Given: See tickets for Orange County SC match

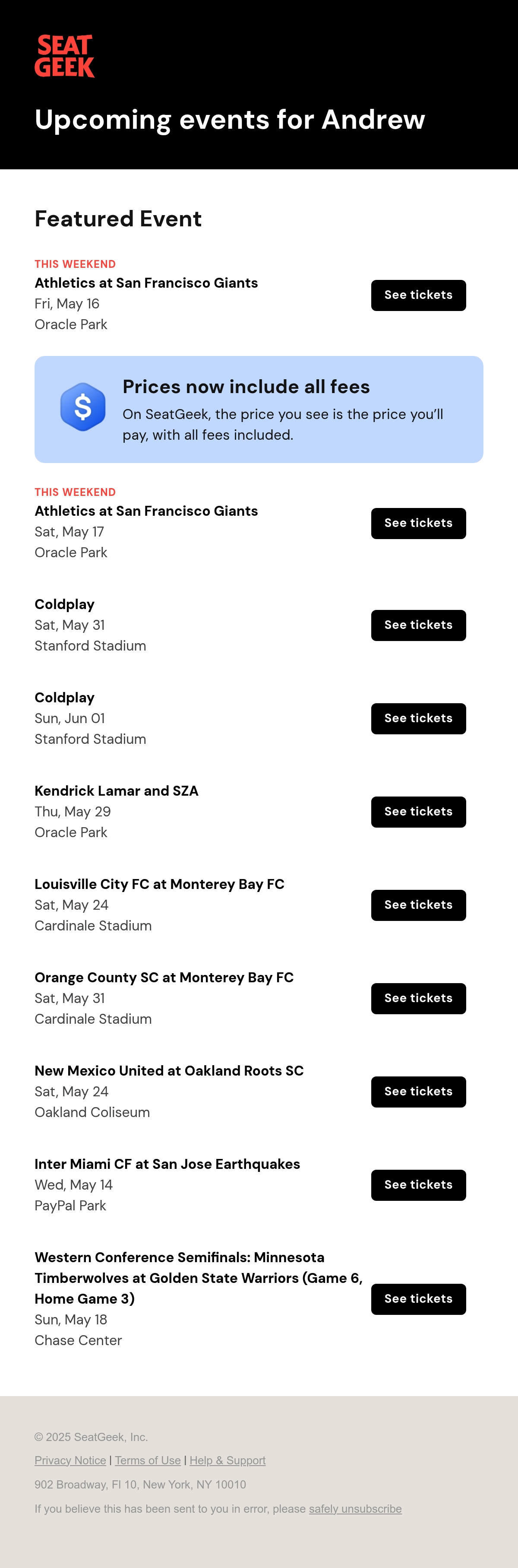Looking at the screenshot, I should point(418,998).
